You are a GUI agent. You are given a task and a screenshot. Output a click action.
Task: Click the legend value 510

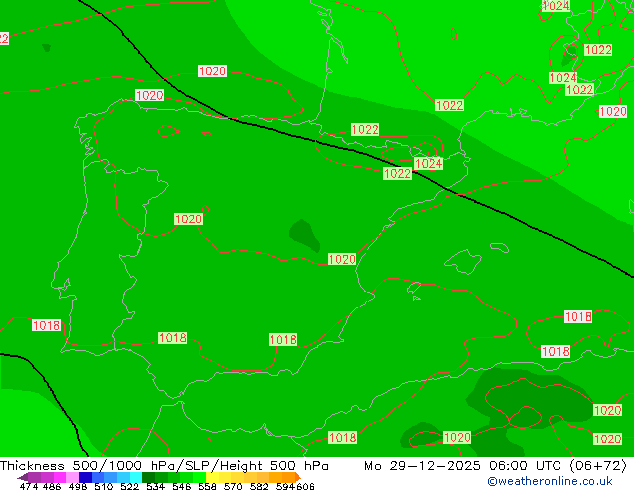tap(104, 486)
